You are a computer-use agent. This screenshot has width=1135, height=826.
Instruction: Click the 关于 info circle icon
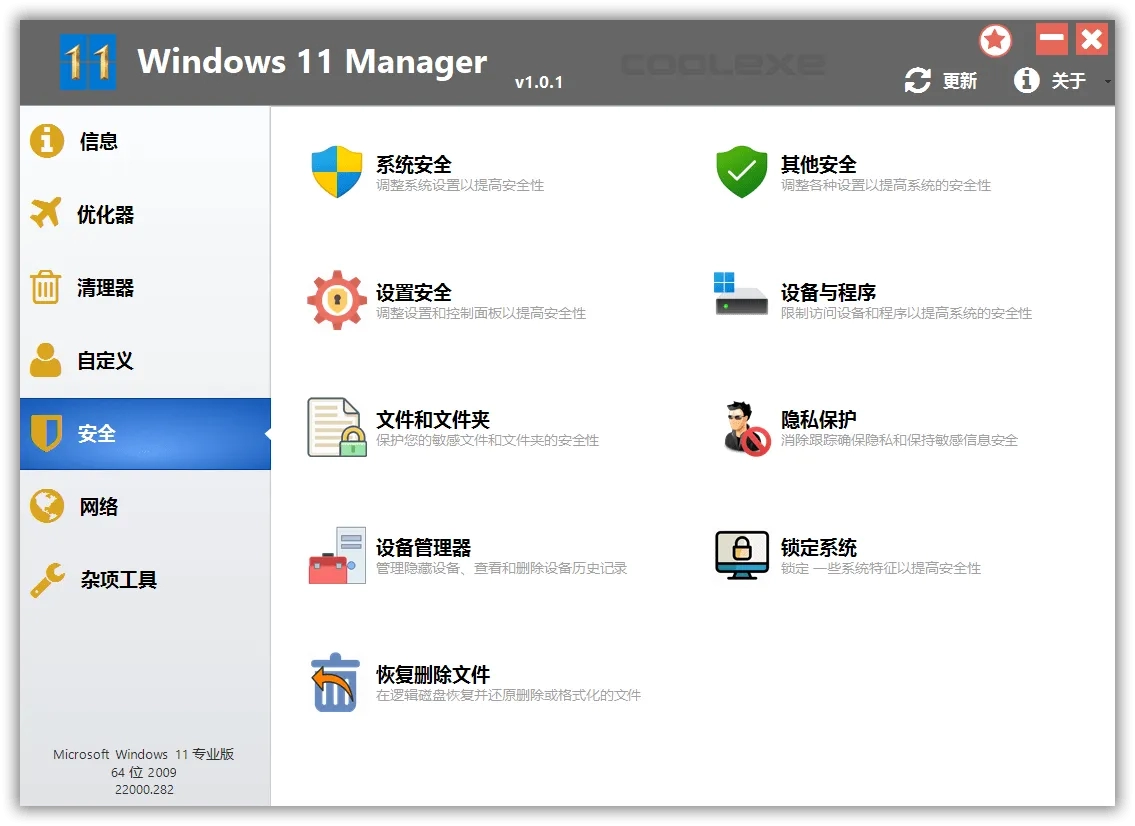pos(1026,80)
